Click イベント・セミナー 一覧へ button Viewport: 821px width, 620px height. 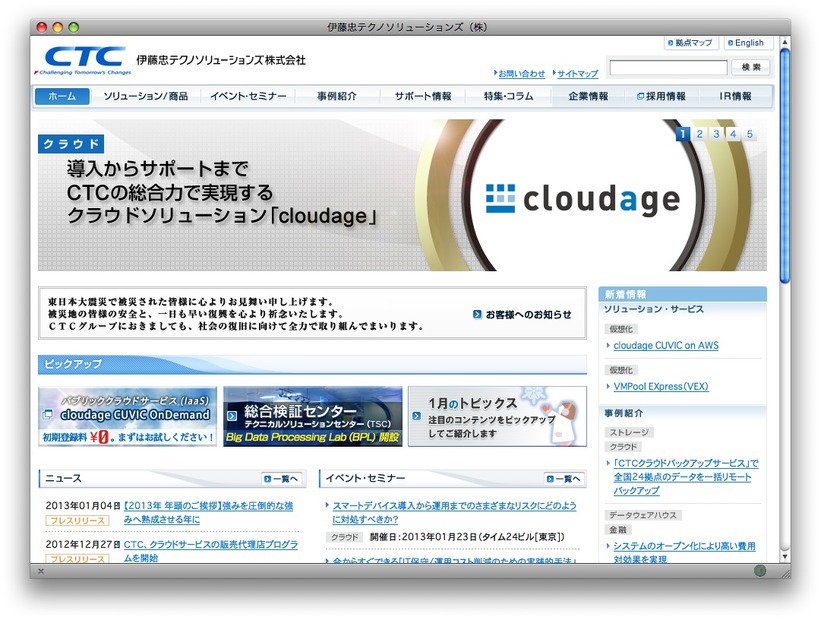[x=564, y=479]
